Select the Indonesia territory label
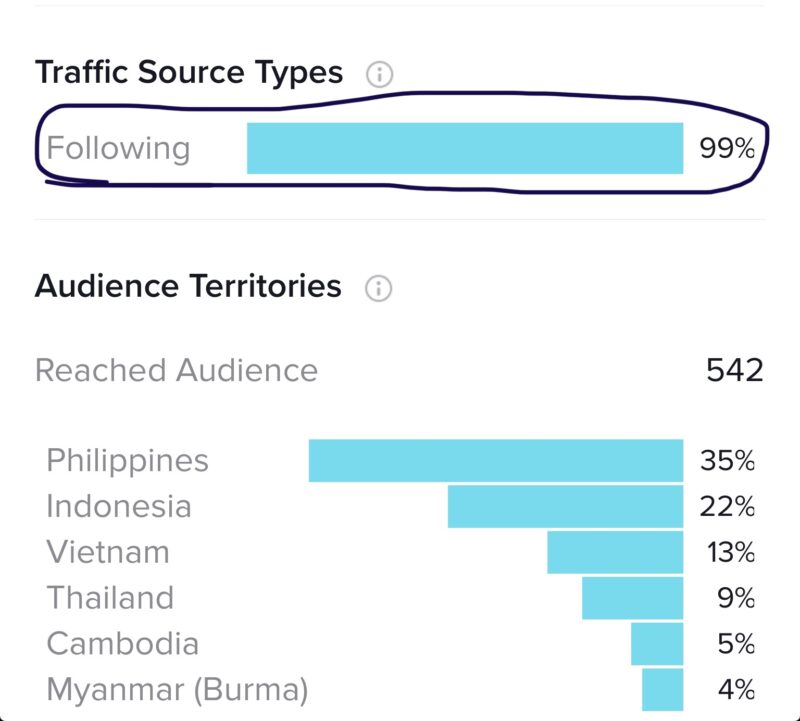This screenshot has width=800, height=721. (118, 506)
